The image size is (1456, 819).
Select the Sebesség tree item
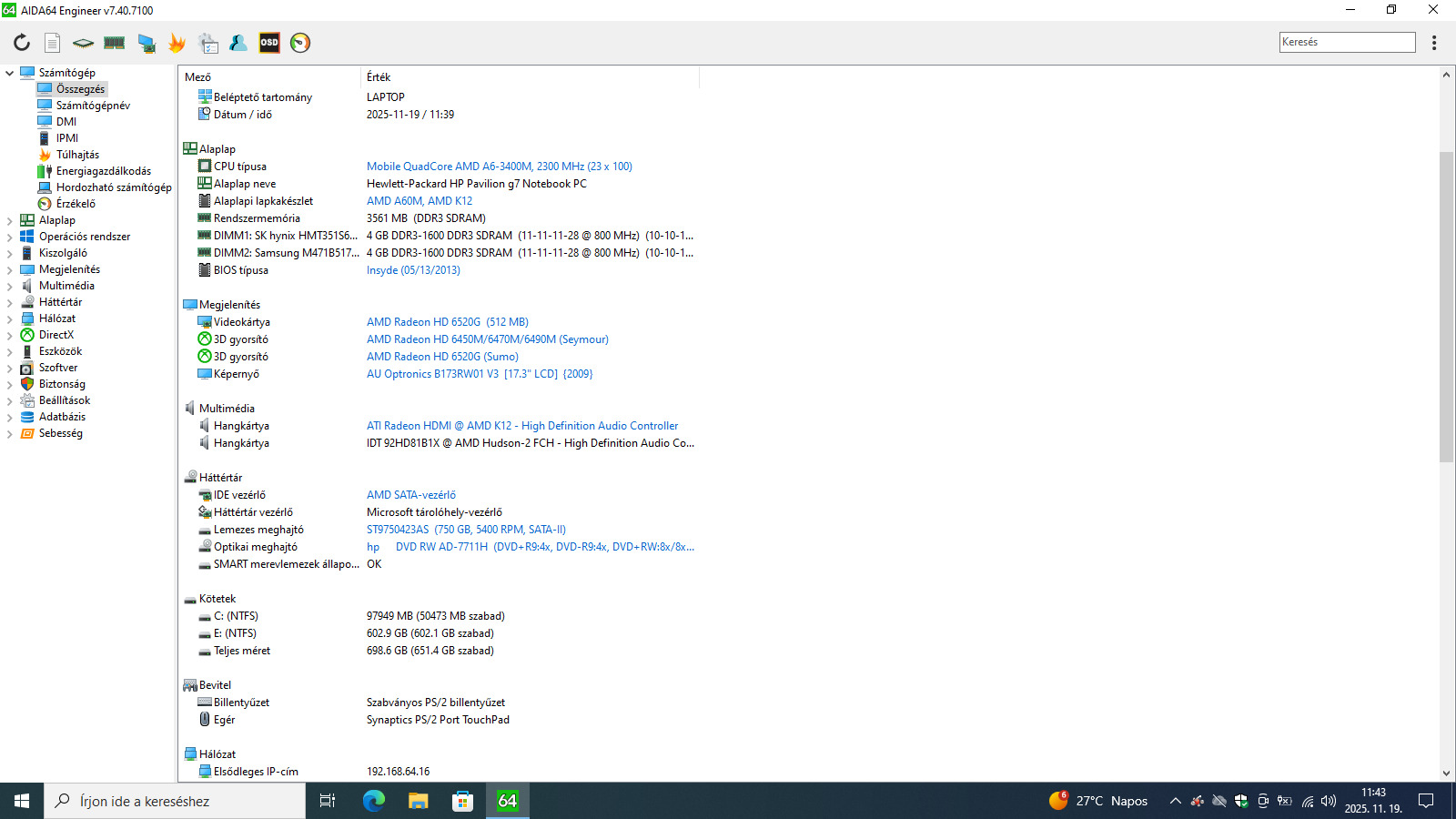point(52,433)
